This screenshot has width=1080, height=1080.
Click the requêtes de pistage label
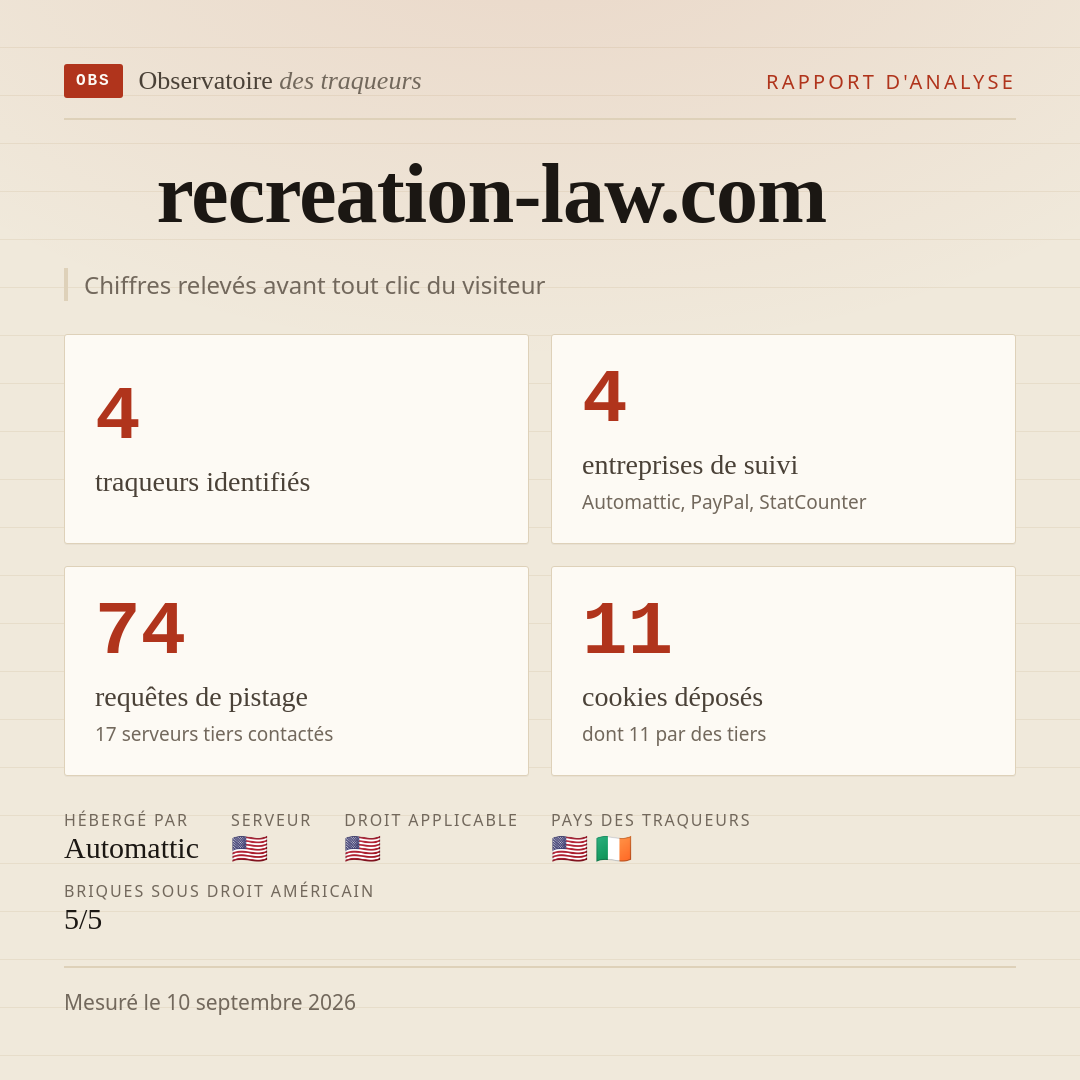tap(201, 697)
